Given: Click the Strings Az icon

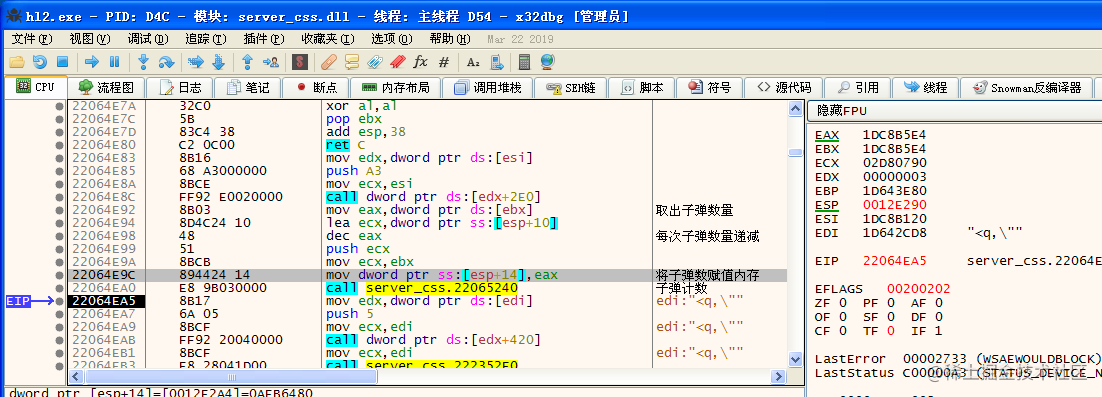Looking at the screenshot, I should click(473, 62).
